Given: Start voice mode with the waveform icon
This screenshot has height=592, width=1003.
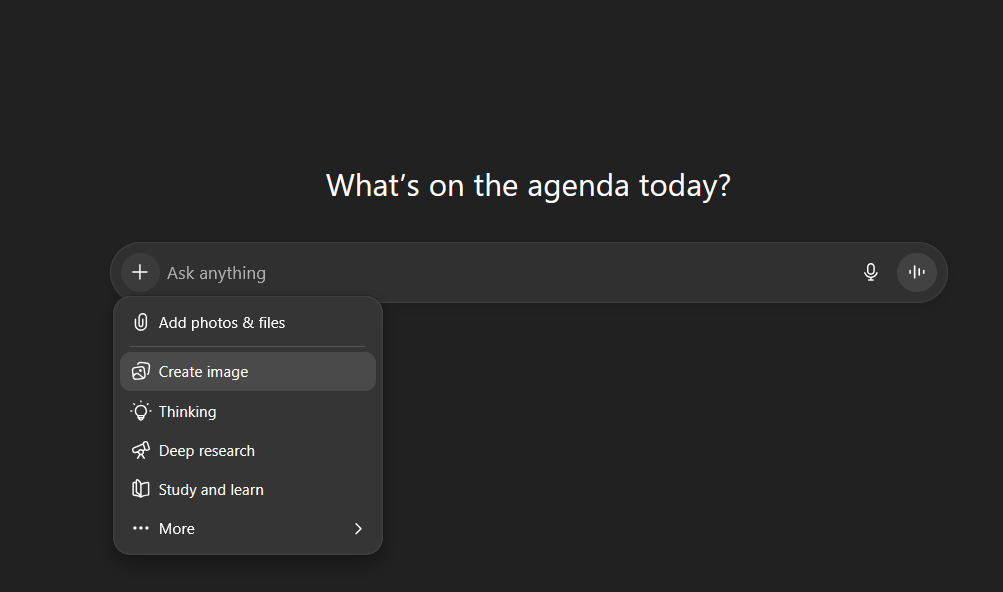Looking at the screenshot, I should [x=916, y=272].
